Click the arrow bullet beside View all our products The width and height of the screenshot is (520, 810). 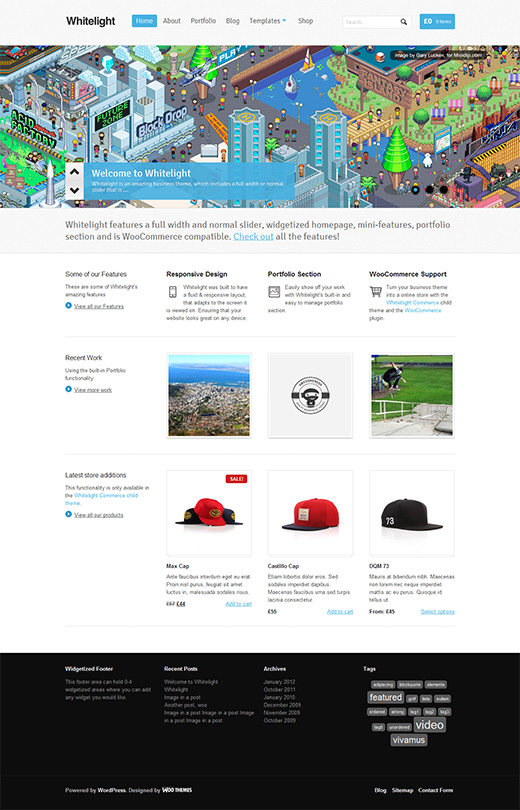(x=68, y=514)
